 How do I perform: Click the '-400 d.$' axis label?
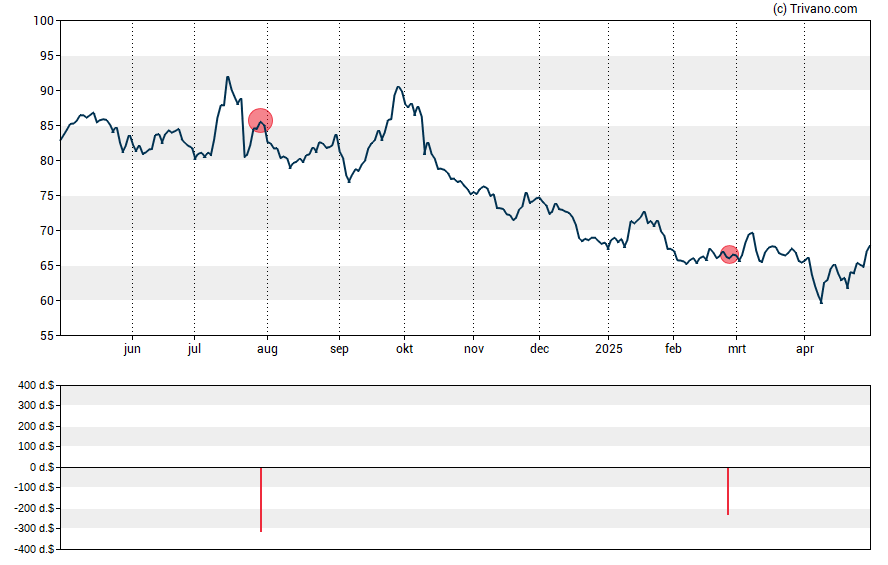pyautogui.click(x=34, y=549)
